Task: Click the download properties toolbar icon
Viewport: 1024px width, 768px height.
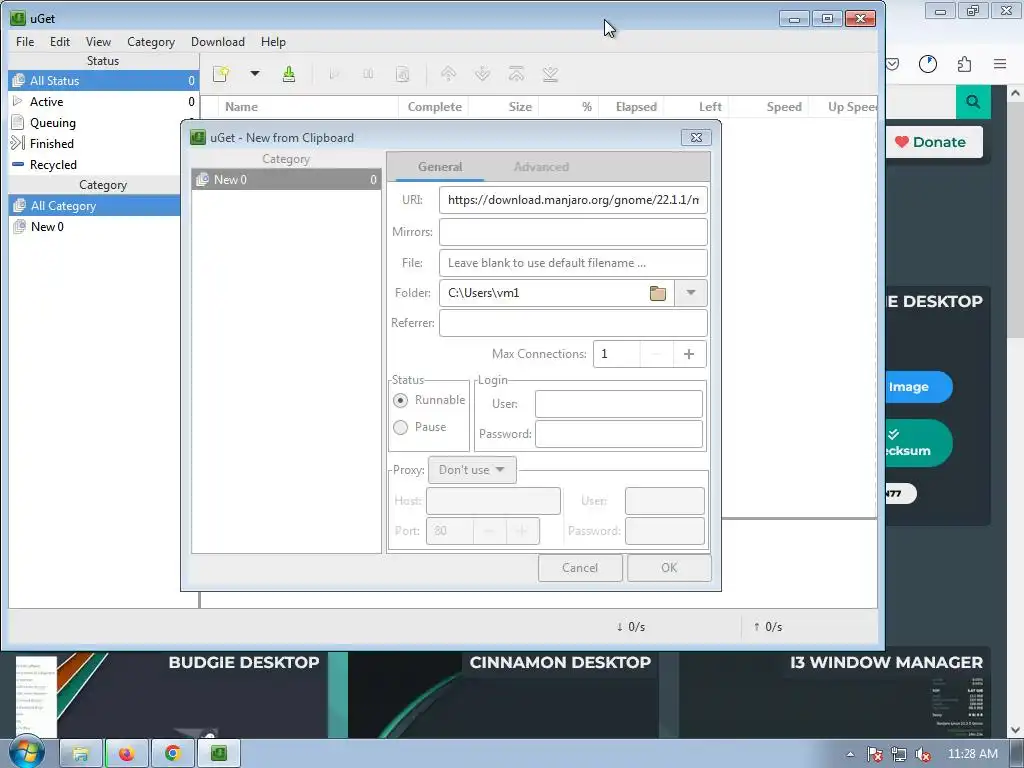Action: pos(403,74)
